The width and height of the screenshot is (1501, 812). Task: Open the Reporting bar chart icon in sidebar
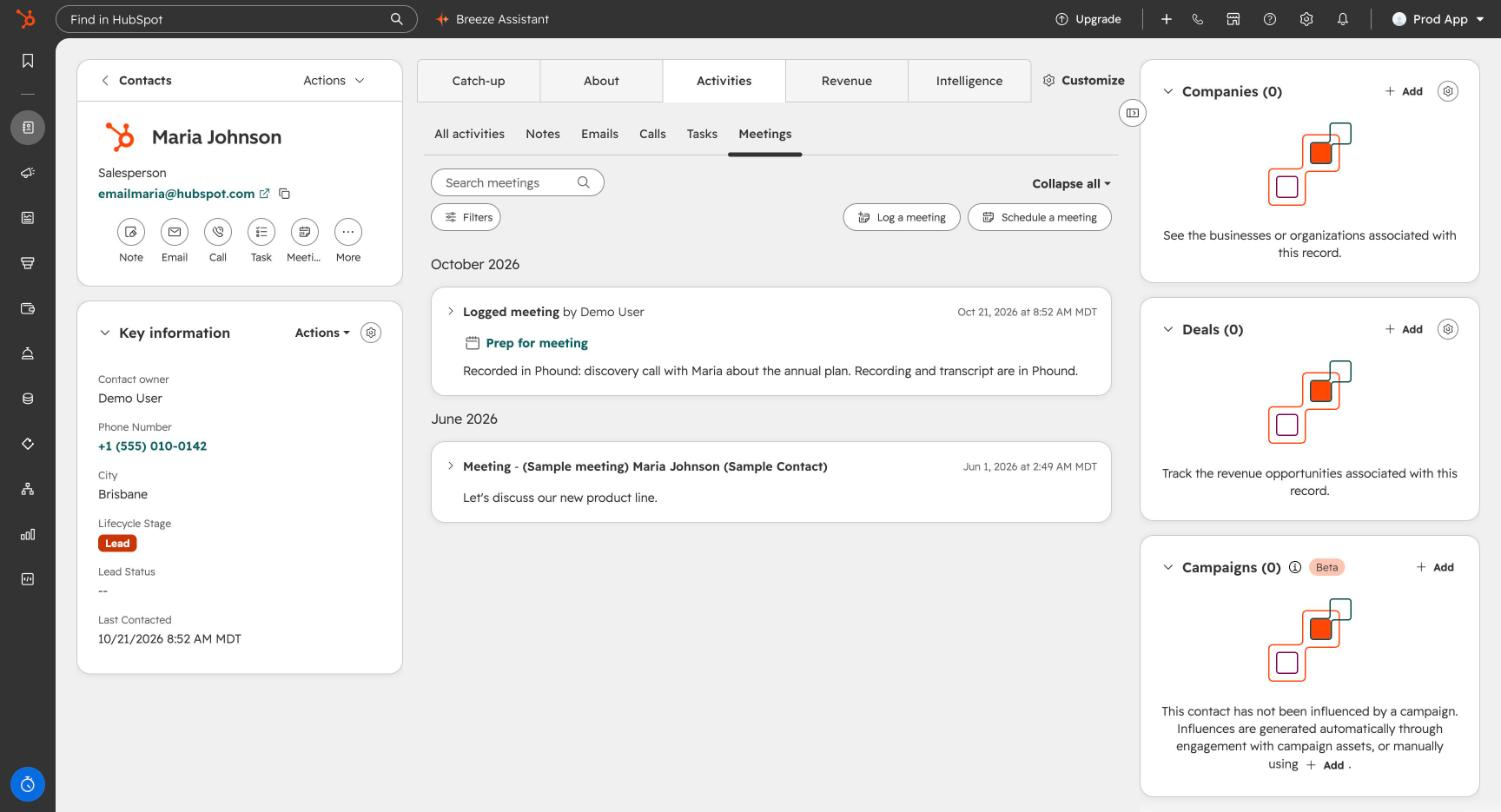pyautogui.click(x=28, y=534)
